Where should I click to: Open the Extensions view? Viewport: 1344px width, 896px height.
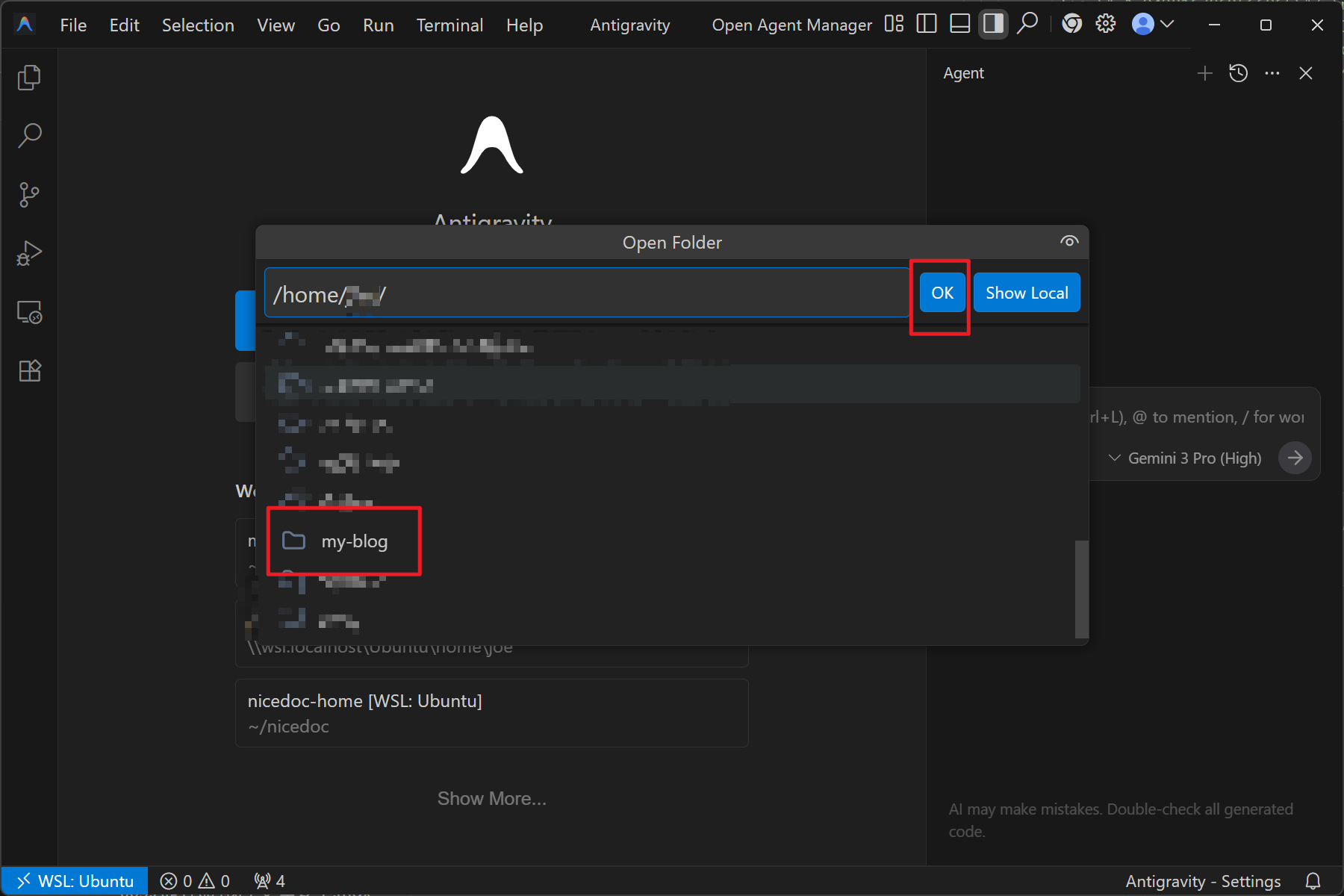click(x=29, y=371)
